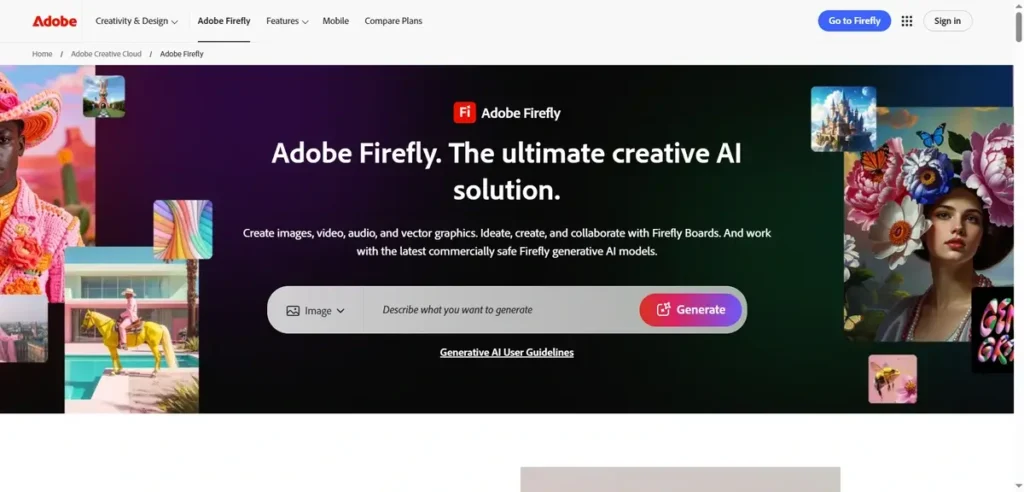This screenshot has width=1024, height=492.
Task: Select the bee on flower thumbnail
Action: pyautogui.click(x=892, y=379)
